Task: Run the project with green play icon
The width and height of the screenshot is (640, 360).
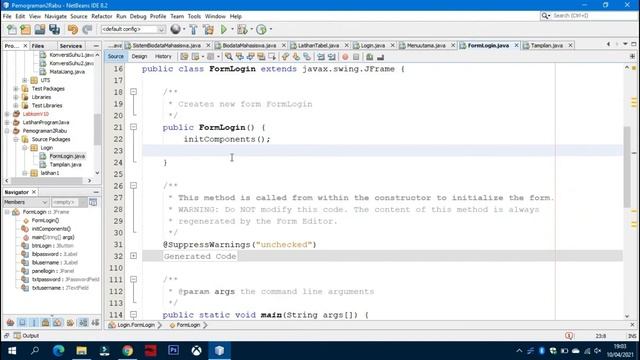Action: click(x=224, y=29)
